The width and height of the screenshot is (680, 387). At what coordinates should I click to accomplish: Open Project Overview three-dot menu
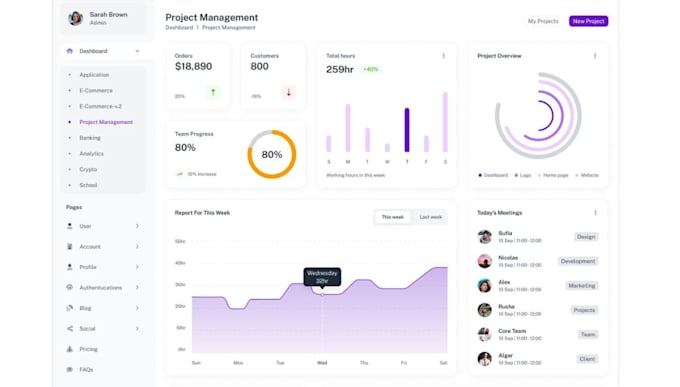(x=595, y=56)
